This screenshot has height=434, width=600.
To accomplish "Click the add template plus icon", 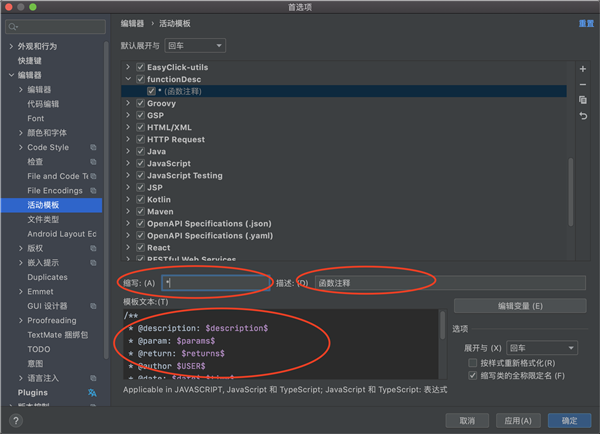I will click(x=583, y=69).
